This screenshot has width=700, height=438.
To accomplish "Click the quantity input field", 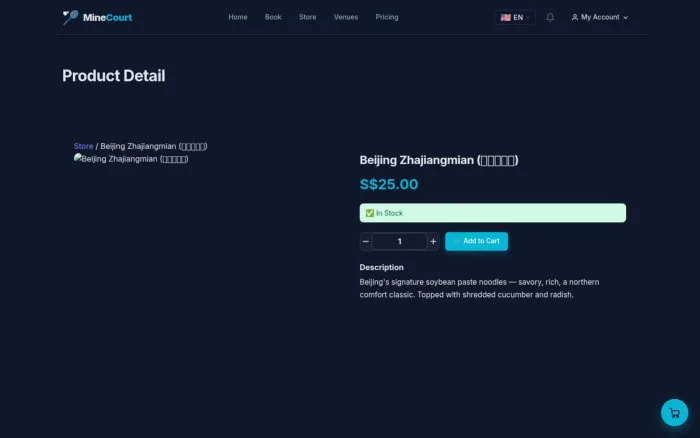I will pos(400,242).
